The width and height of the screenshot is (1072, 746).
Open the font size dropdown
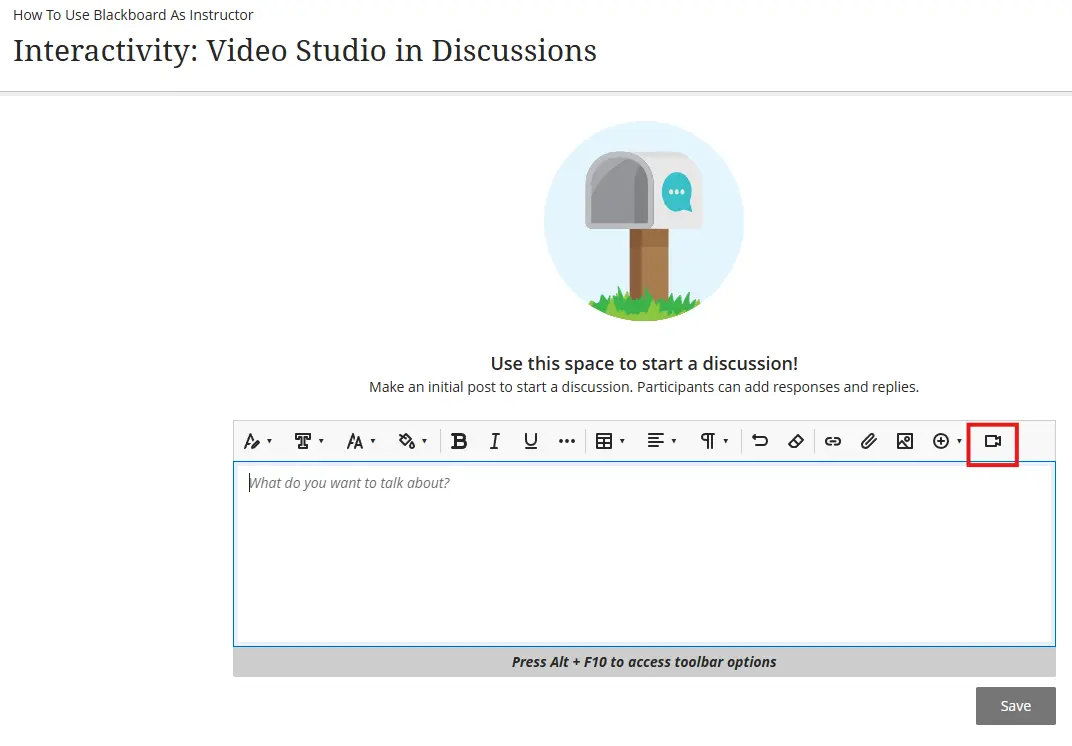[361, 441]
